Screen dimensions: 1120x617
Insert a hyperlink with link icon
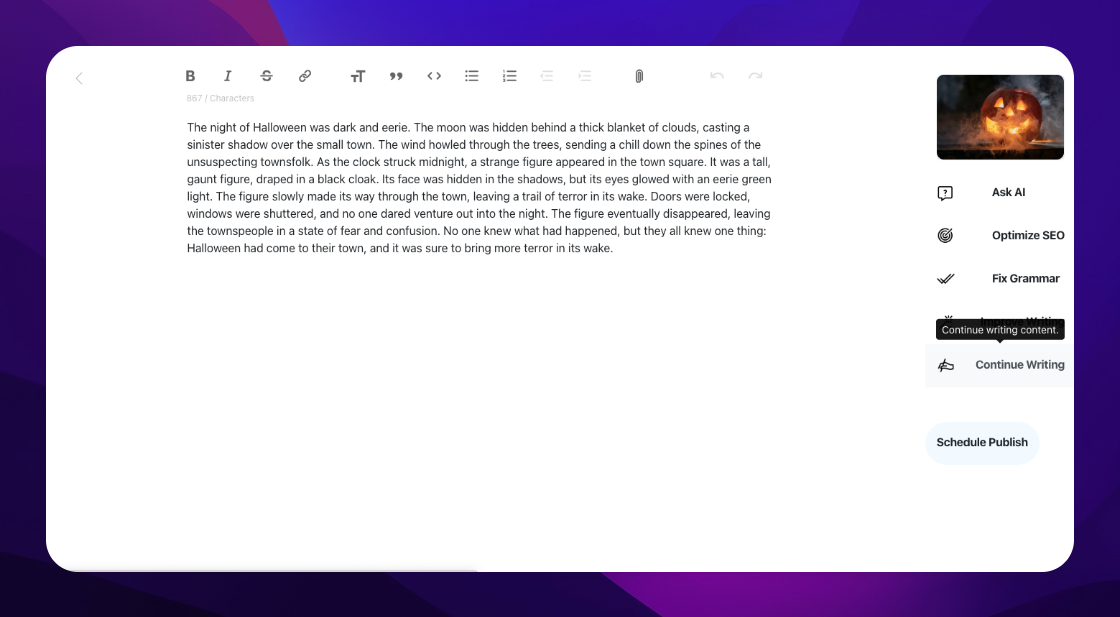[305, 76]
